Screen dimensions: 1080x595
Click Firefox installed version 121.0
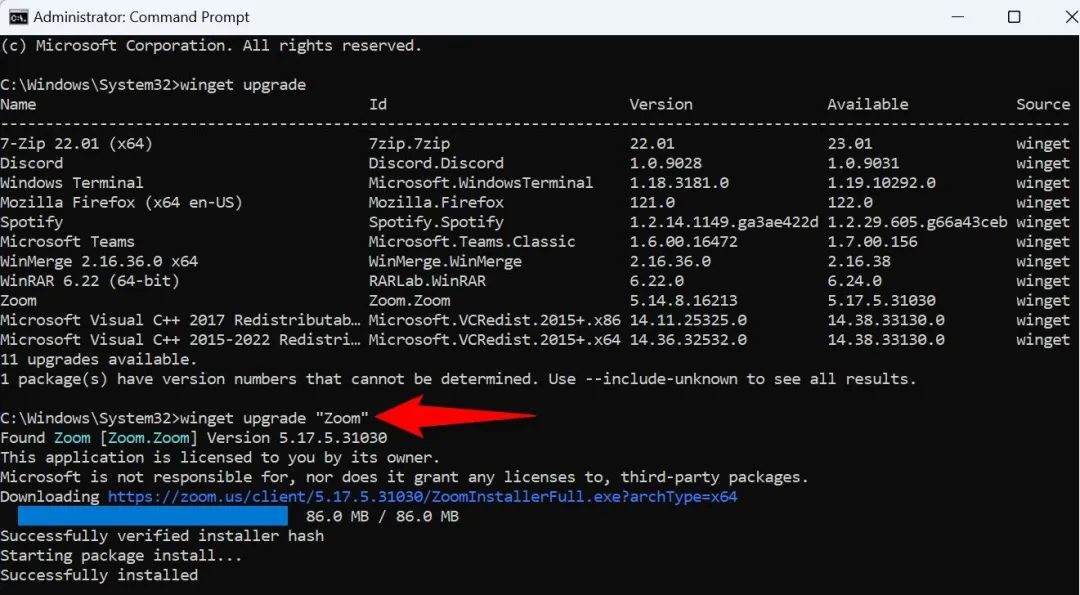[652, 202]
